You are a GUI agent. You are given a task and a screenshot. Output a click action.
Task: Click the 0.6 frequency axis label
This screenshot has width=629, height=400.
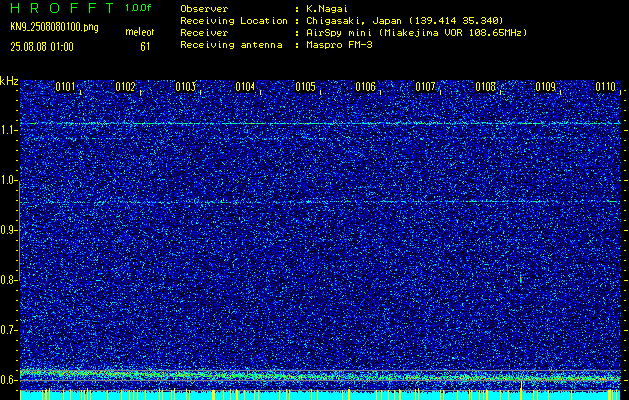(7, 380)
